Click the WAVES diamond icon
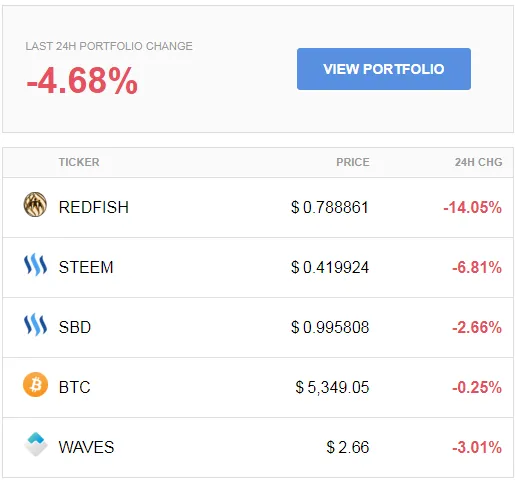This screenshot has width=515, height=484. tap(36, 444)
